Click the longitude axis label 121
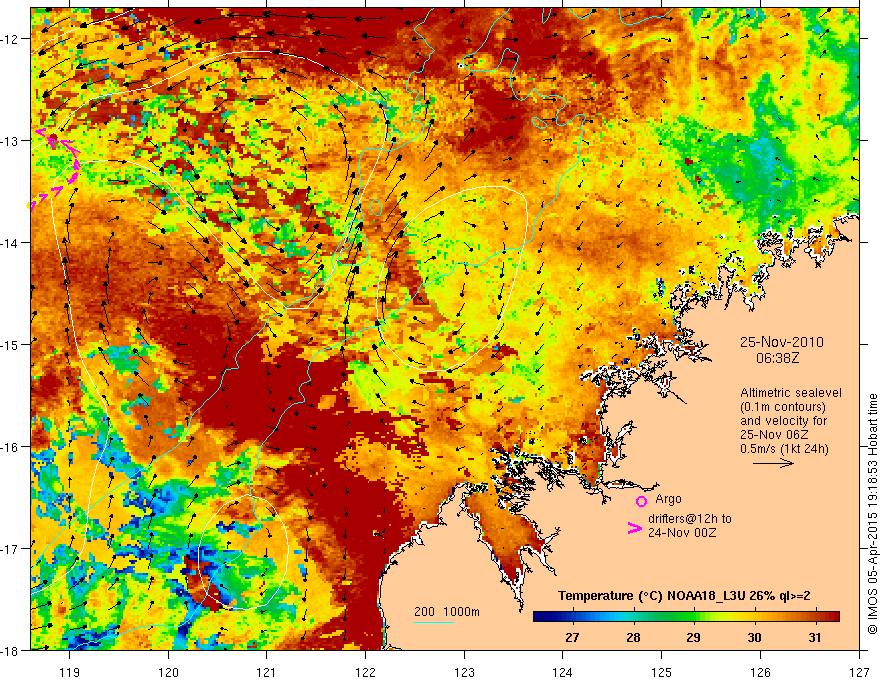The image size is (880, 680). [x=267, y=672]
